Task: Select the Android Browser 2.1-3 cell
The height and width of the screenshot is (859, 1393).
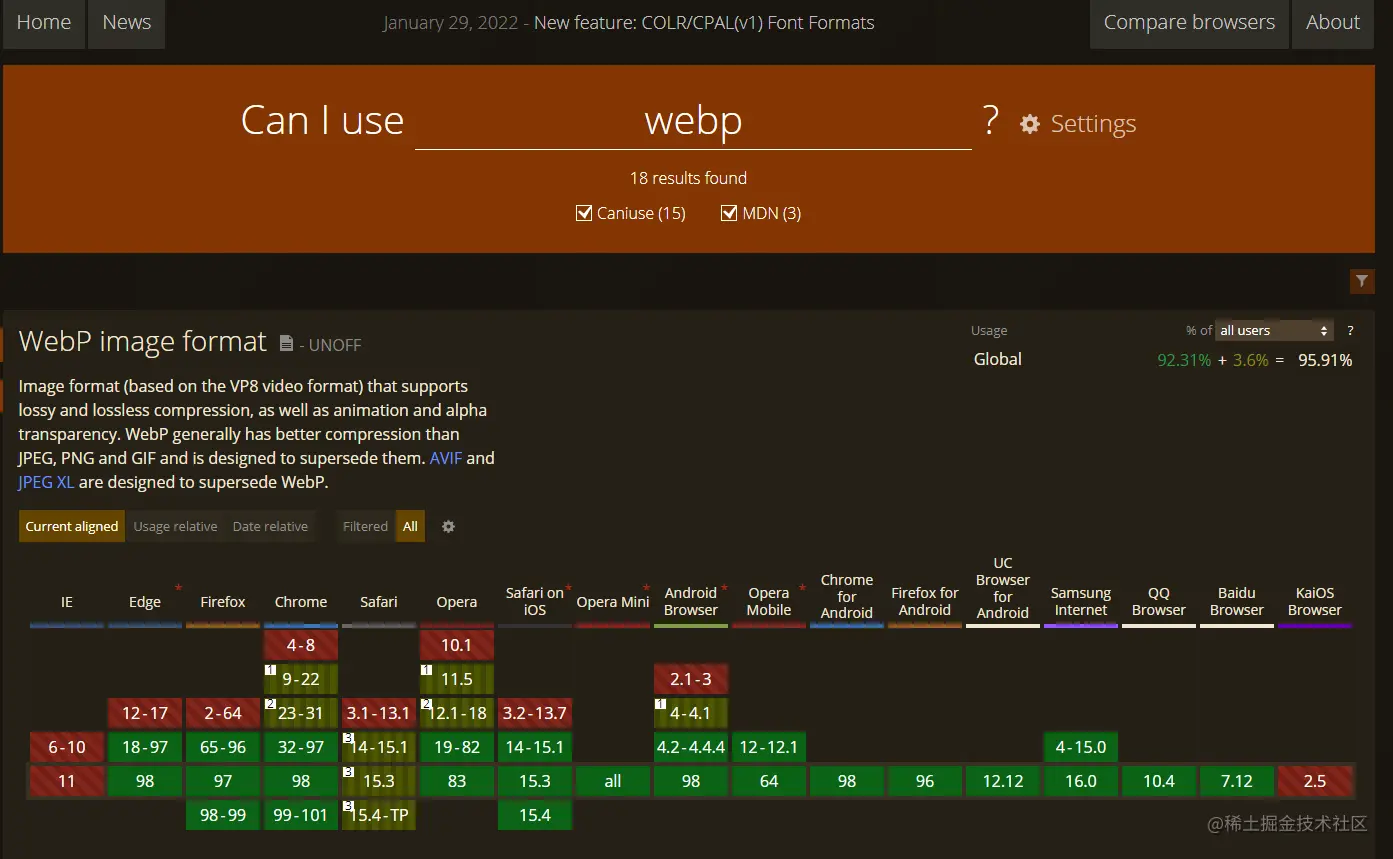Action: 691,679
